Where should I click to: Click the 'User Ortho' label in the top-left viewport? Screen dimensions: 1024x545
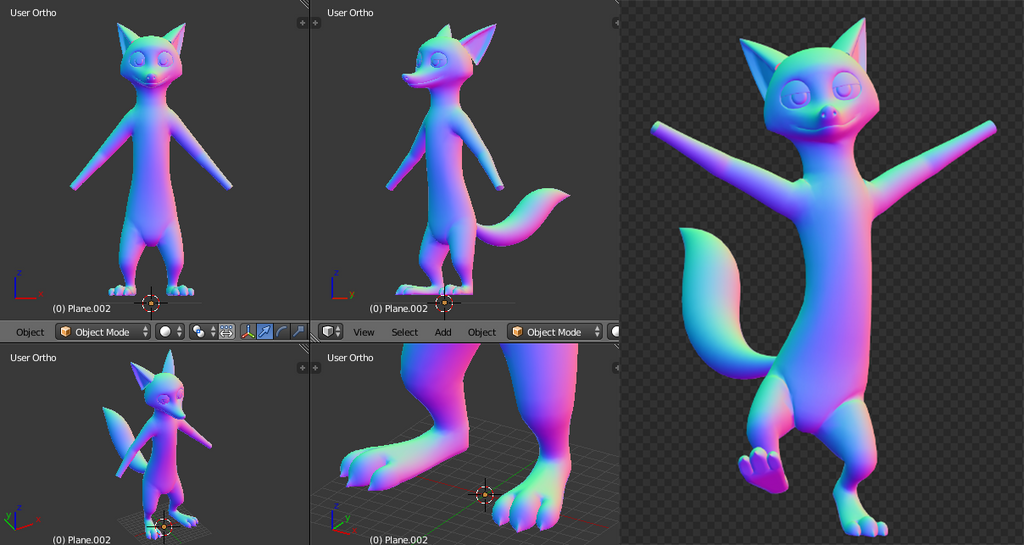point(33,12)
